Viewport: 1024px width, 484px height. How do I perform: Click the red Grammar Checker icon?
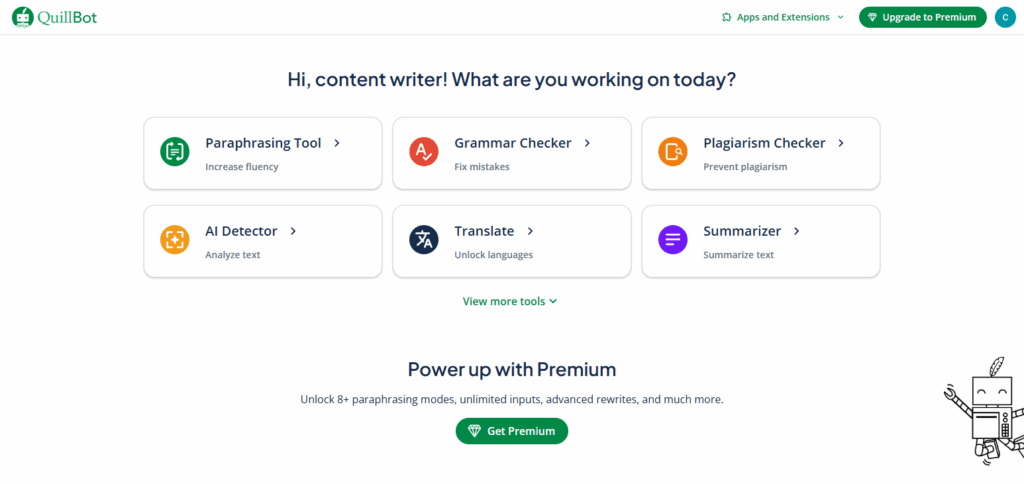click(423, 152)
